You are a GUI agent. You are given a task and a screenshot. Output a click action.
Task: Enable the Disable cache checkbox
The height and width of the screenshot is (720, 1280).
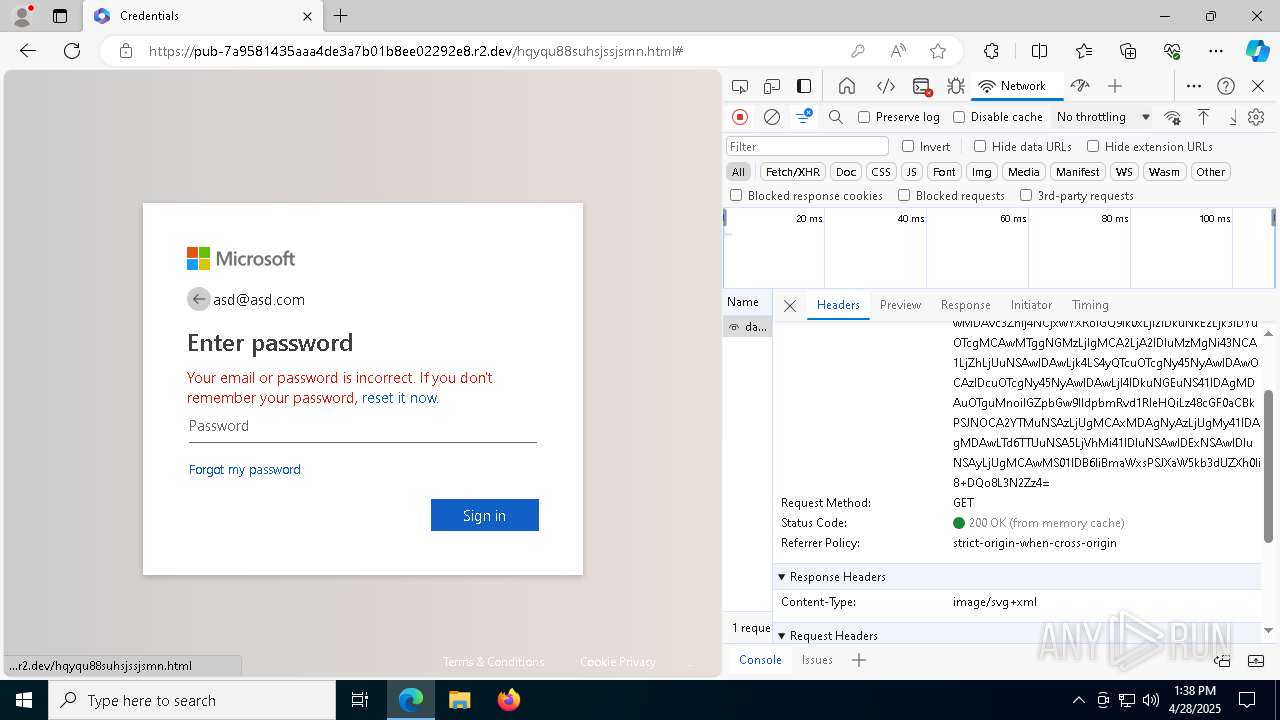click(x=959, y=117)
